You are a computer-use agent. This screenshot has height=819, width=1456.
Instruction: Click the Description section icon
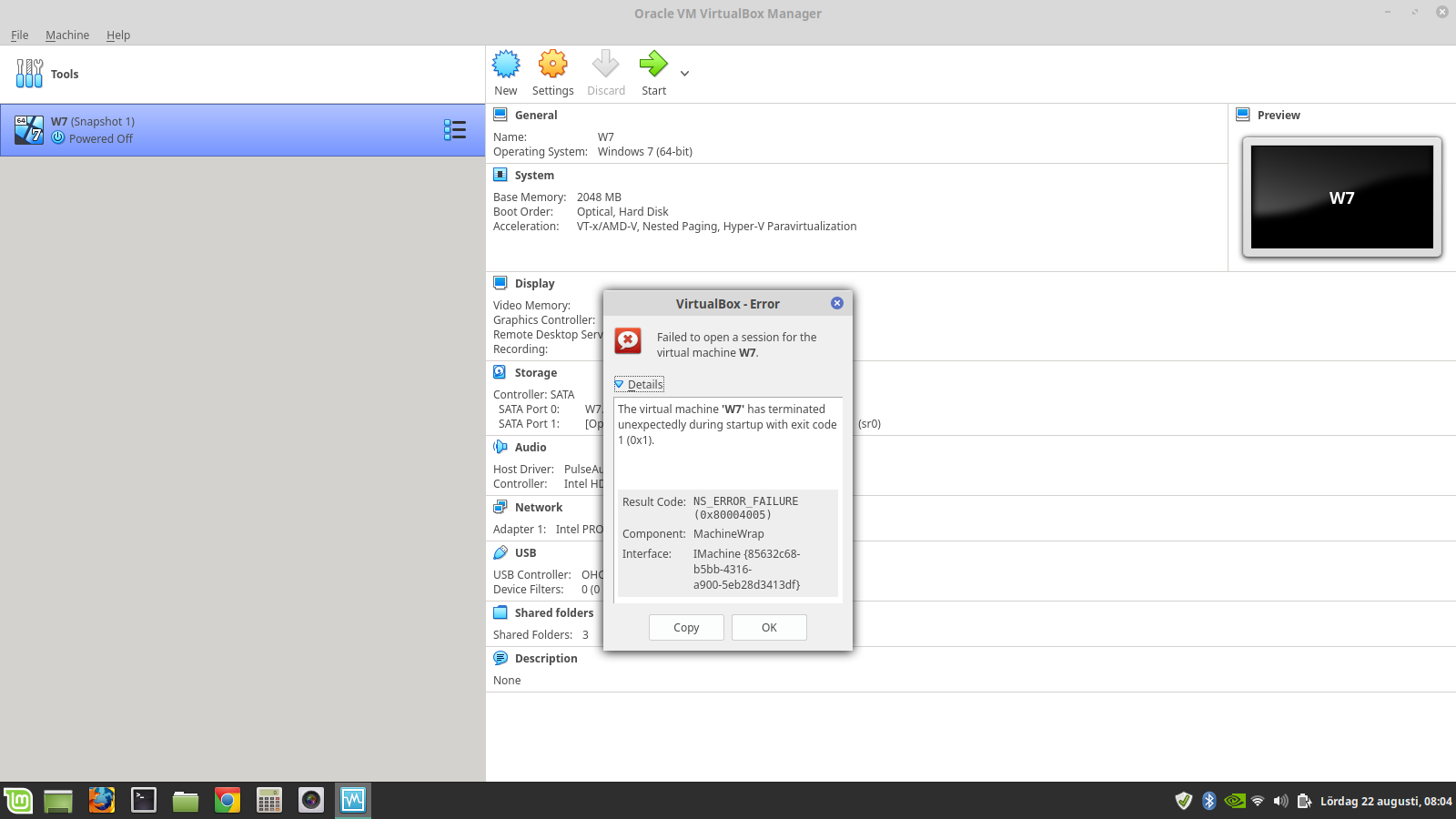[x=500, y=658]
